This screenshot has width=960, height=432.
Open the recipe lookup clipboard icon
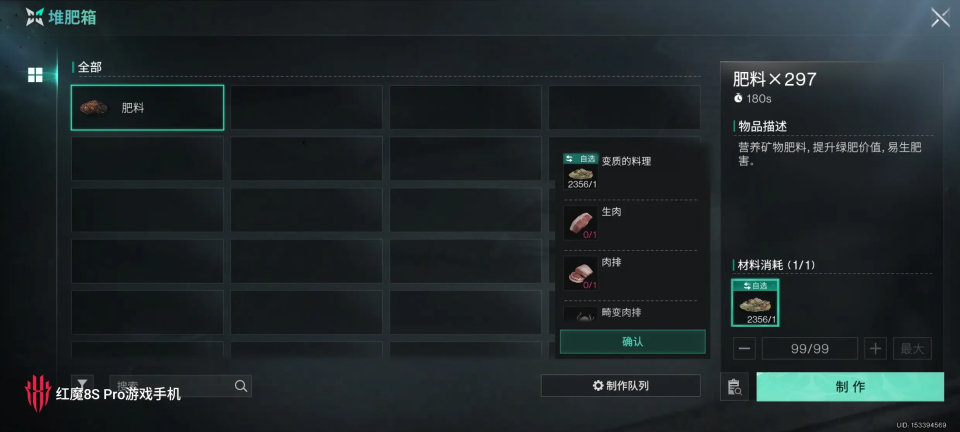click(x=734, y=387)
